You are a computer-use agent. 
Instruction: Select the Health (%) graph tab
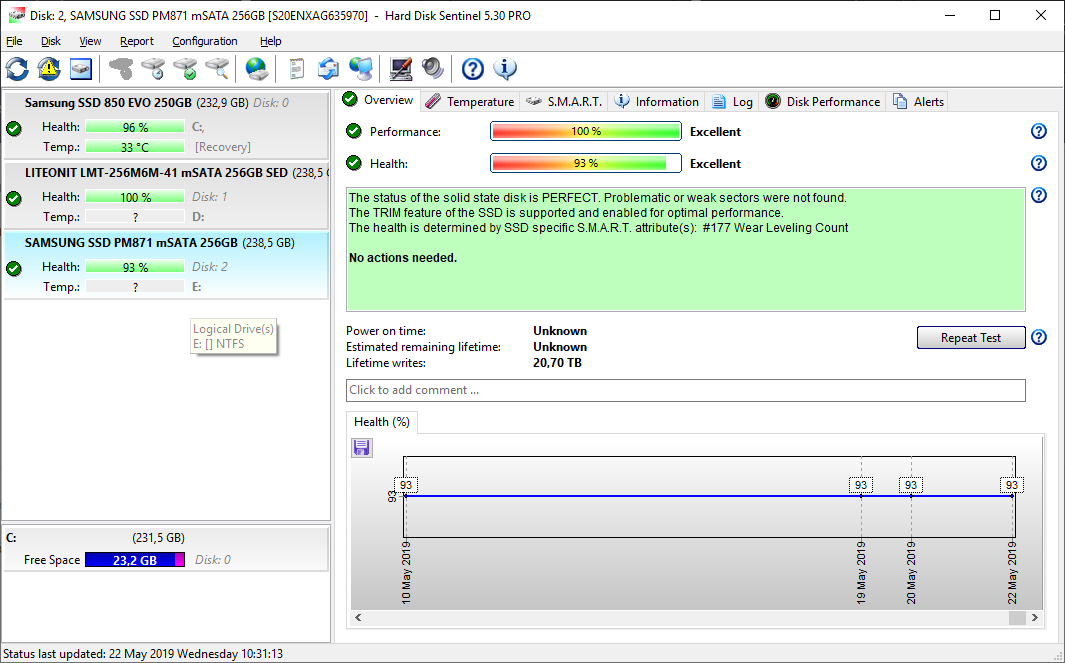click(382, 422)
